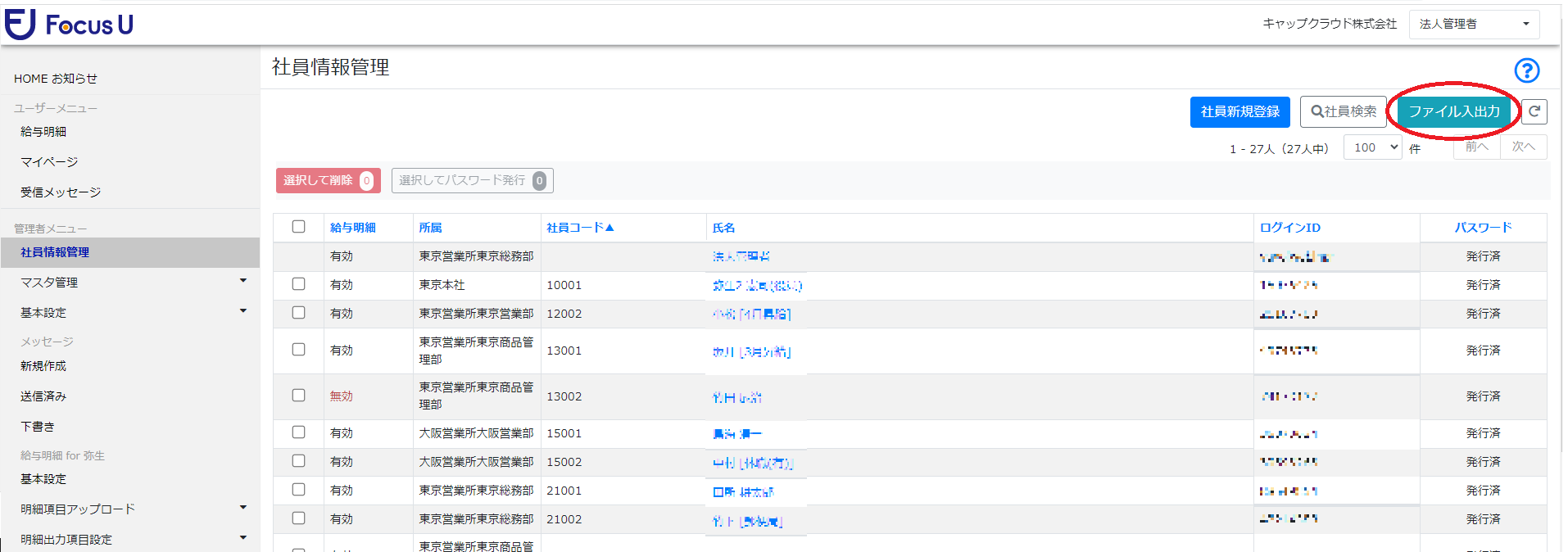This screenshot has height=552, width=1568.
Task: Open the help question mark icon
Action: pos(1526,70)
